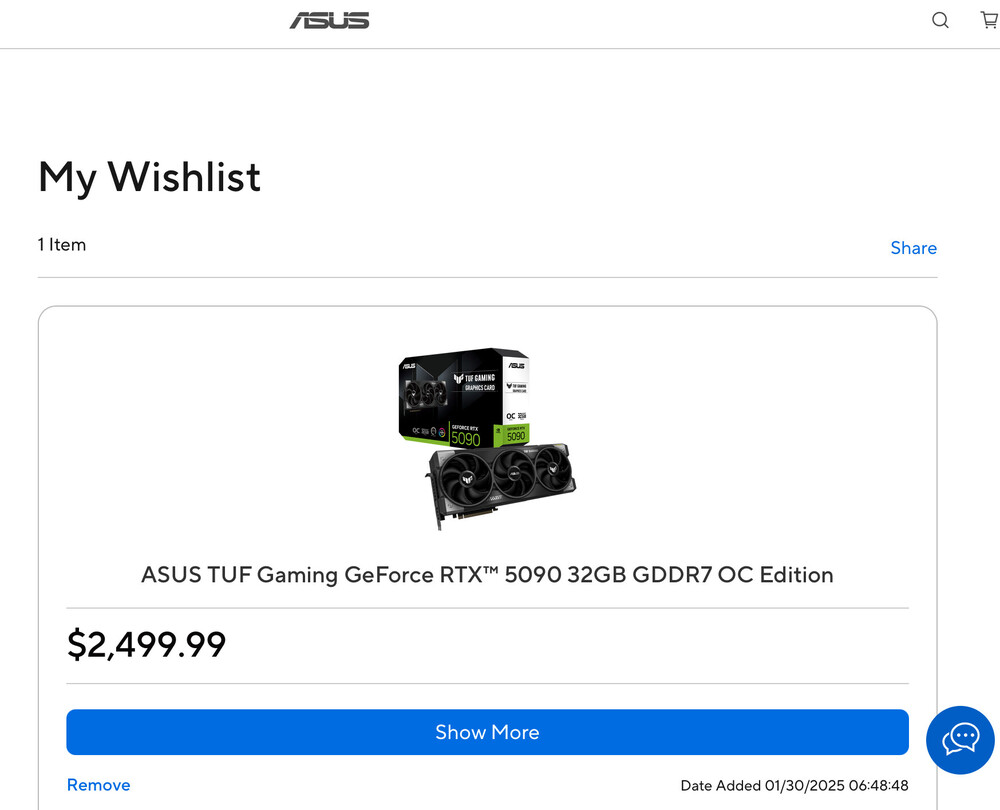The height and width of the screenshot is (810, 1000).
Task: Click the ASUS logo in the header
Action: click(329, 20)
